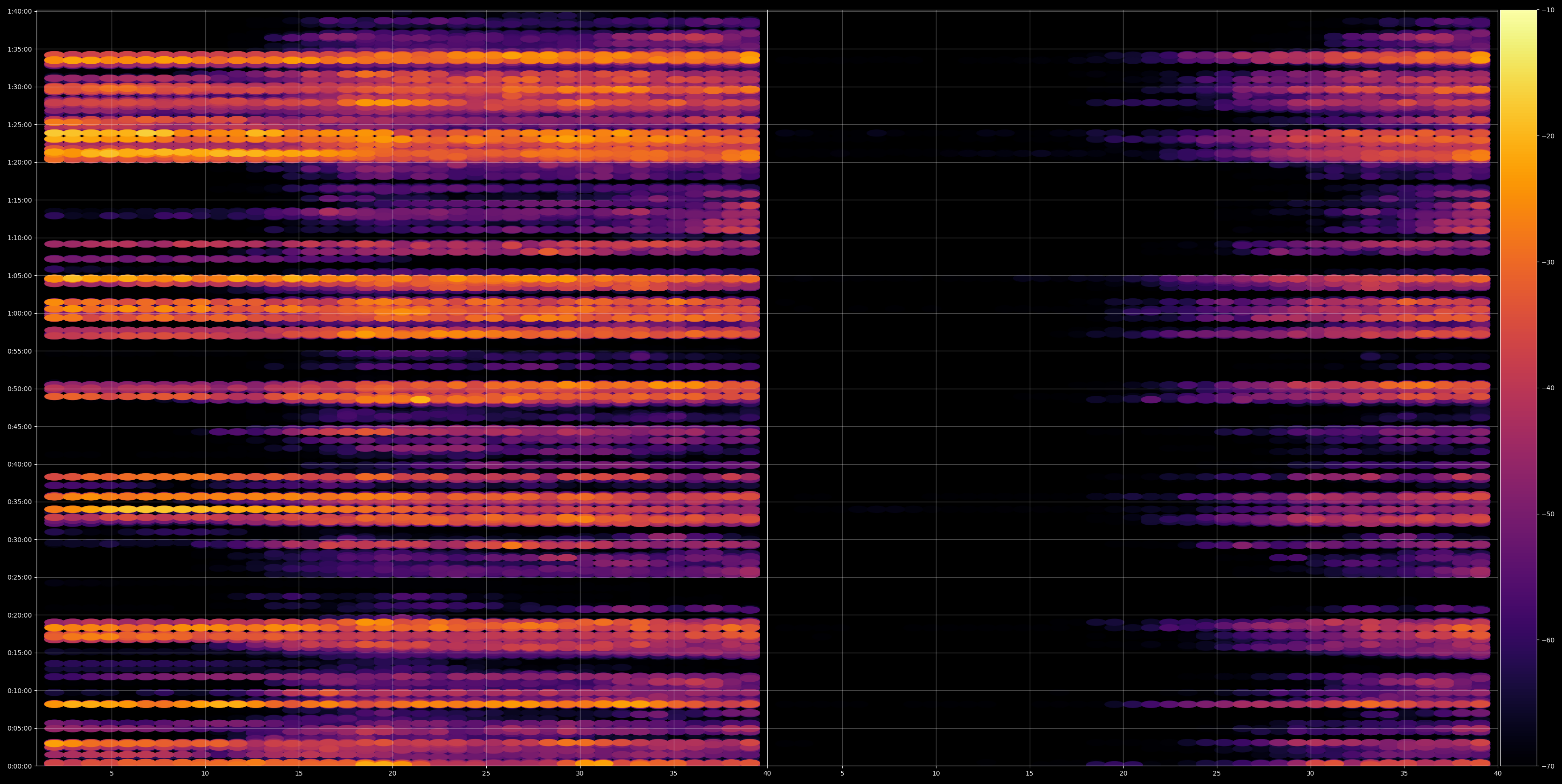
Task: Select the −60 colorbar tick label
Action: 1547,641
